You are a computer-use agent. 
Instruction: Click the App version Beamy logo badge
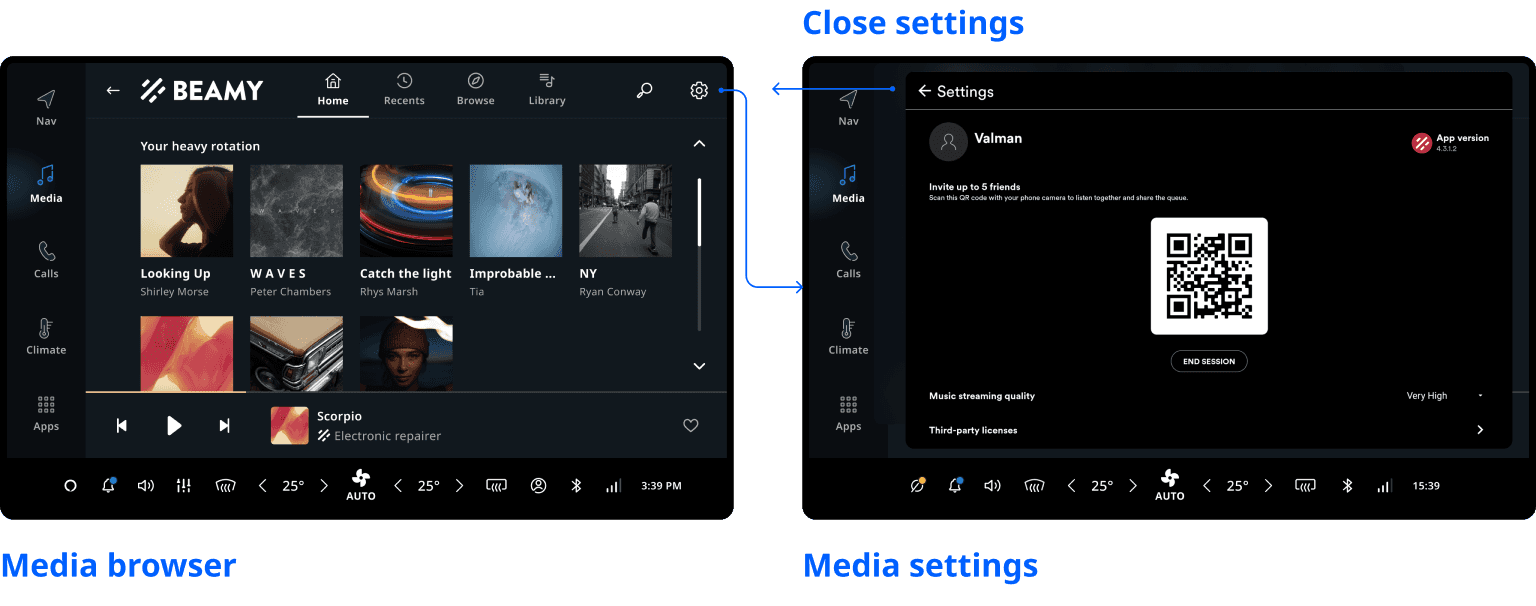click(1421, 144)
